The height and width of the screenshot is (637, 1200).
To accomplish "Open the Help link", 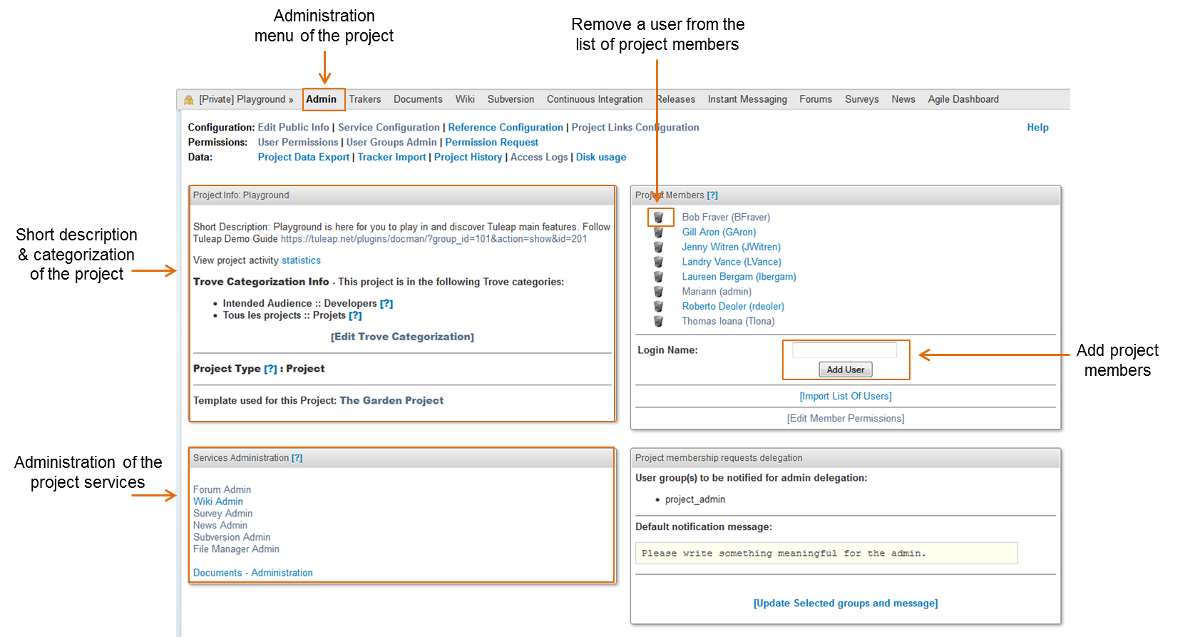I will click(1038, 128).
